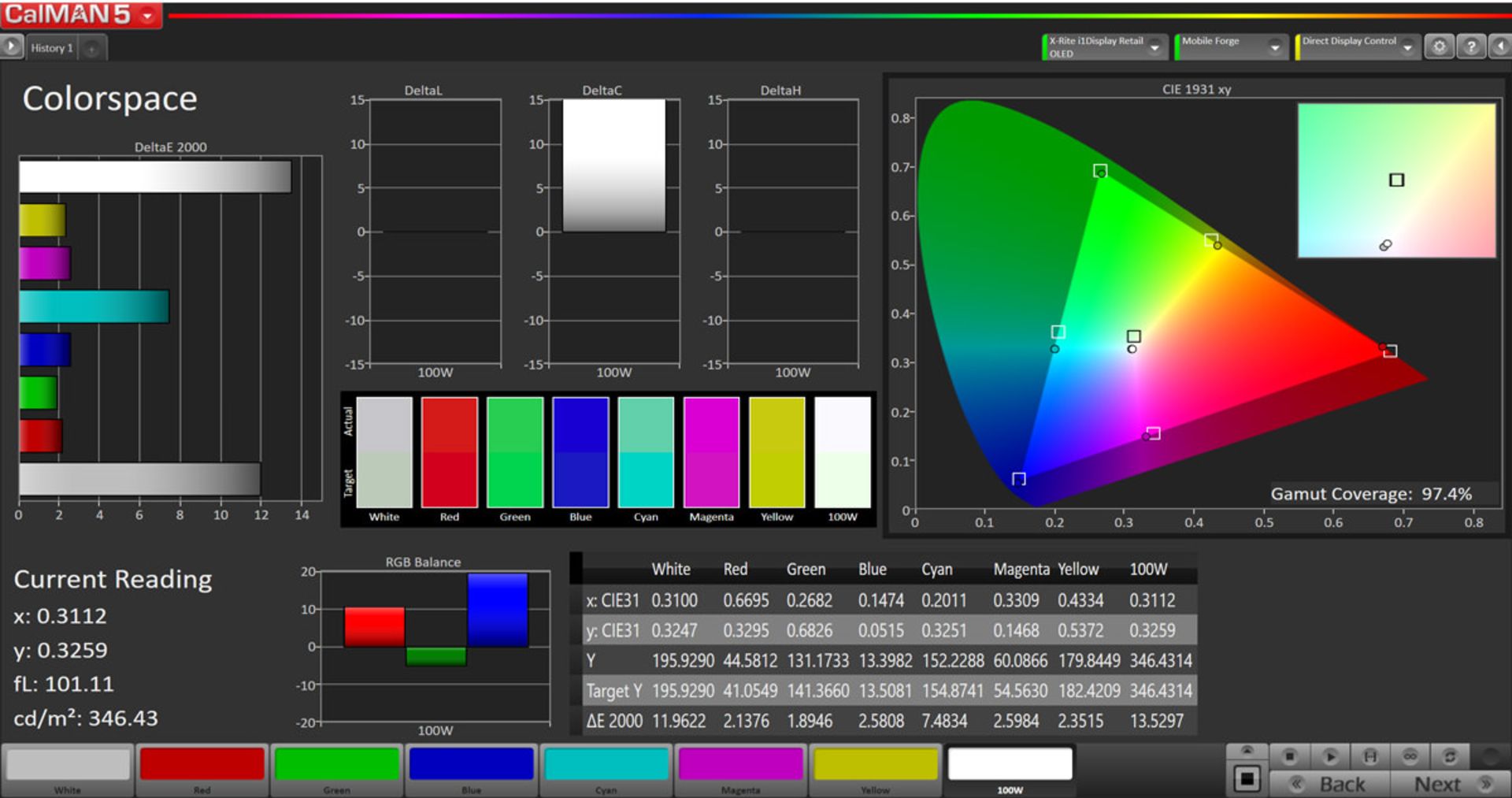Open the Mobile Forge source dropdown

tap(1274, 48)
